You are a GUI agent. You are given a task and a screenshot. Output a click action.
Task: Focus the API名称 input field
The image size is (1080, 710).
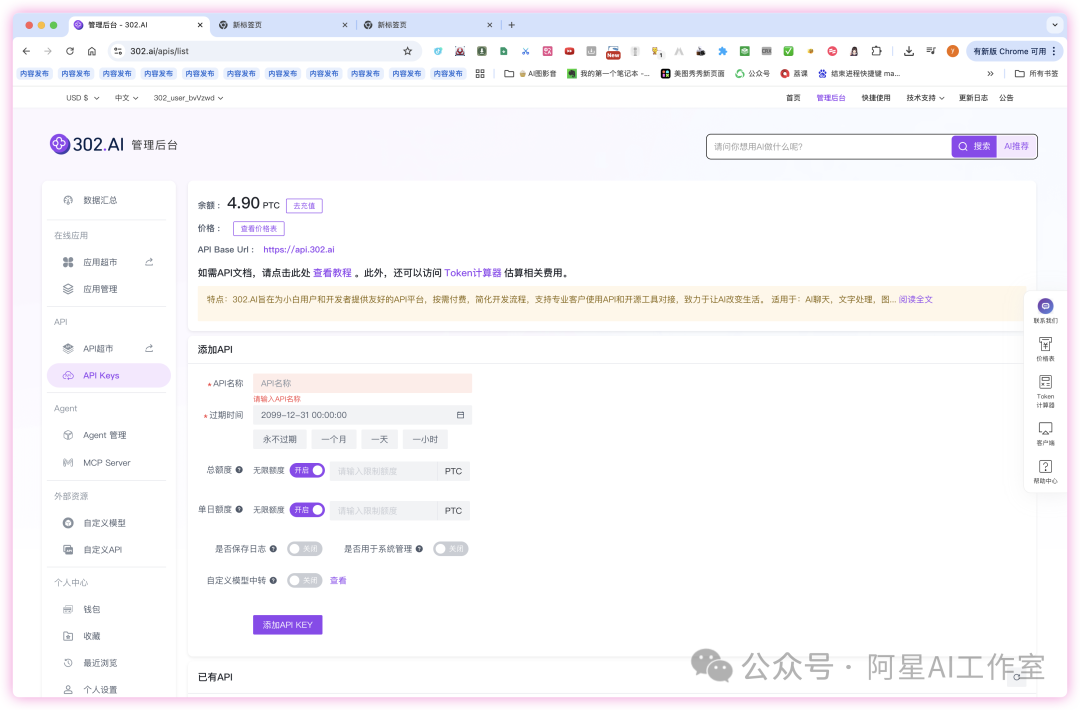coord(362,384)
